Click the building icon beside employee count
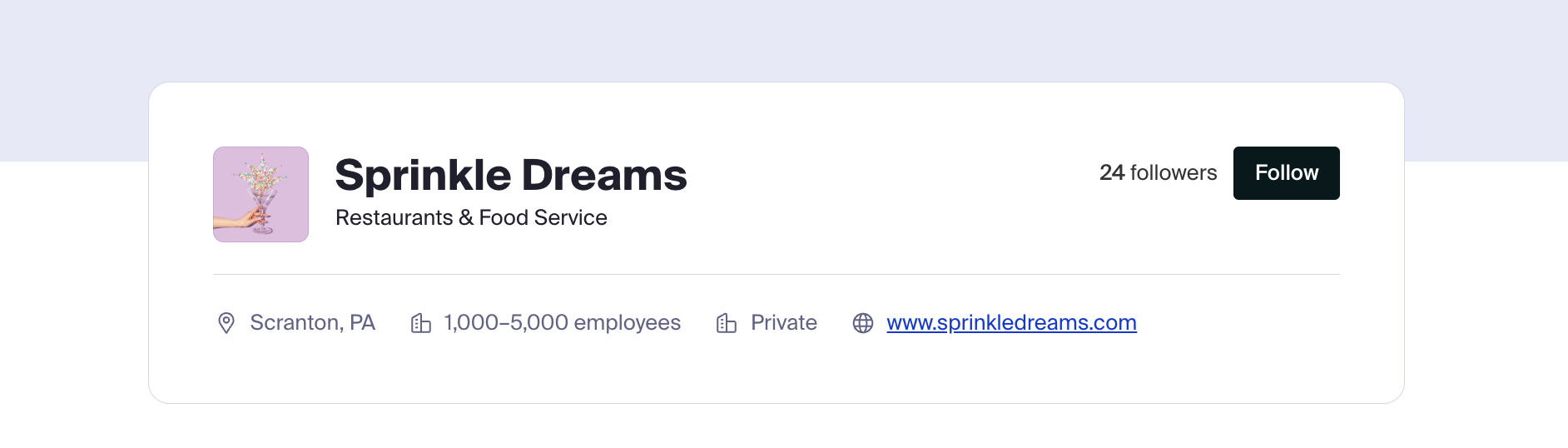 pyautogui.click(x=421, y=323)
